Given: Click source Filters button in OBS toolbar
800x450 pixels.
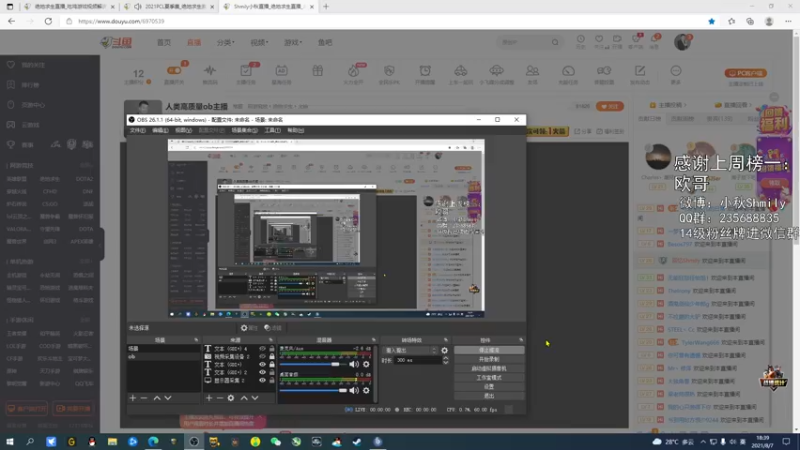Looking at the screenshot, I should pyautogui.click(x=273, y=328).
